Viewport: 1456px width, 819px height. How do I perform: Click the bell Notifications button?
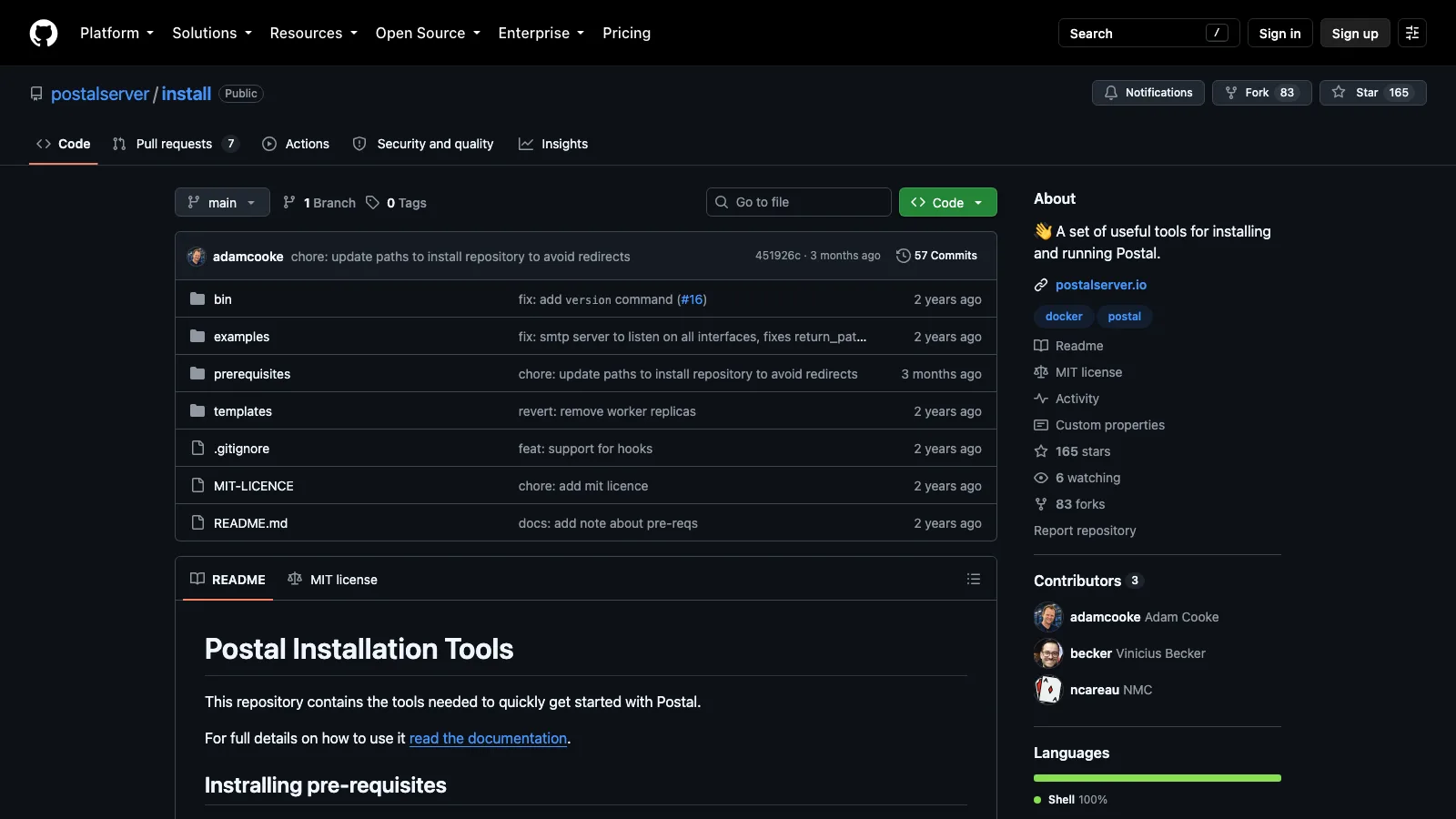tap(1148, 93)
